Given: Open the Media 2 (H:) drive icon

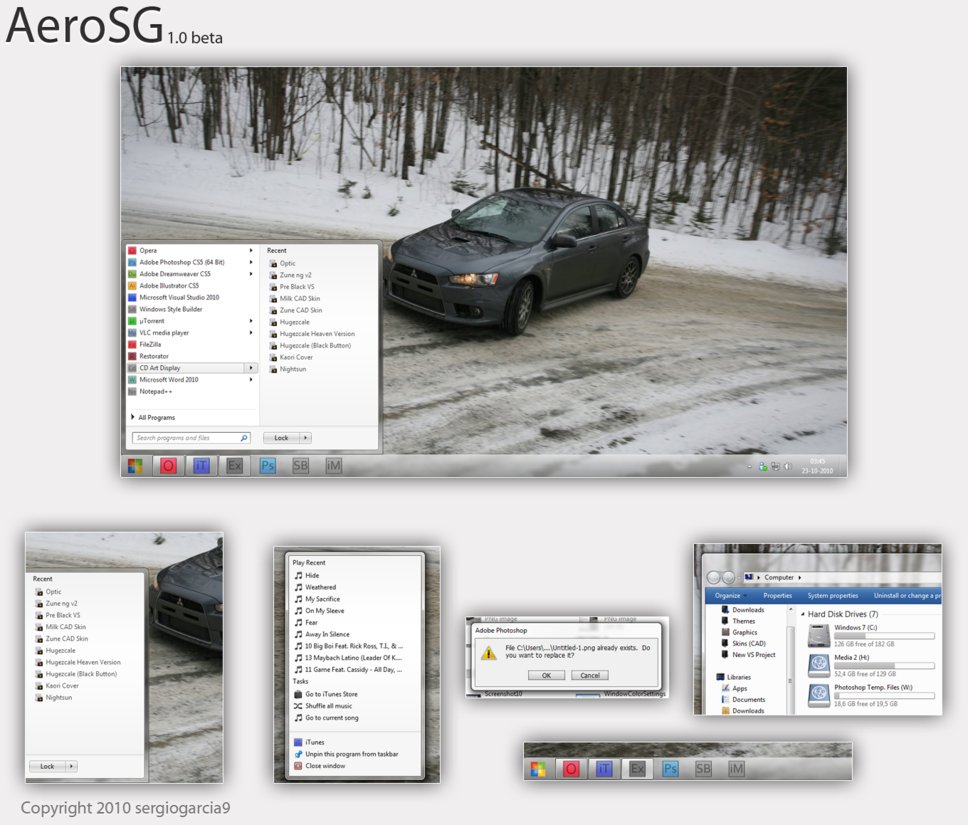Looking at the screenshot, I should coord(818,664).
